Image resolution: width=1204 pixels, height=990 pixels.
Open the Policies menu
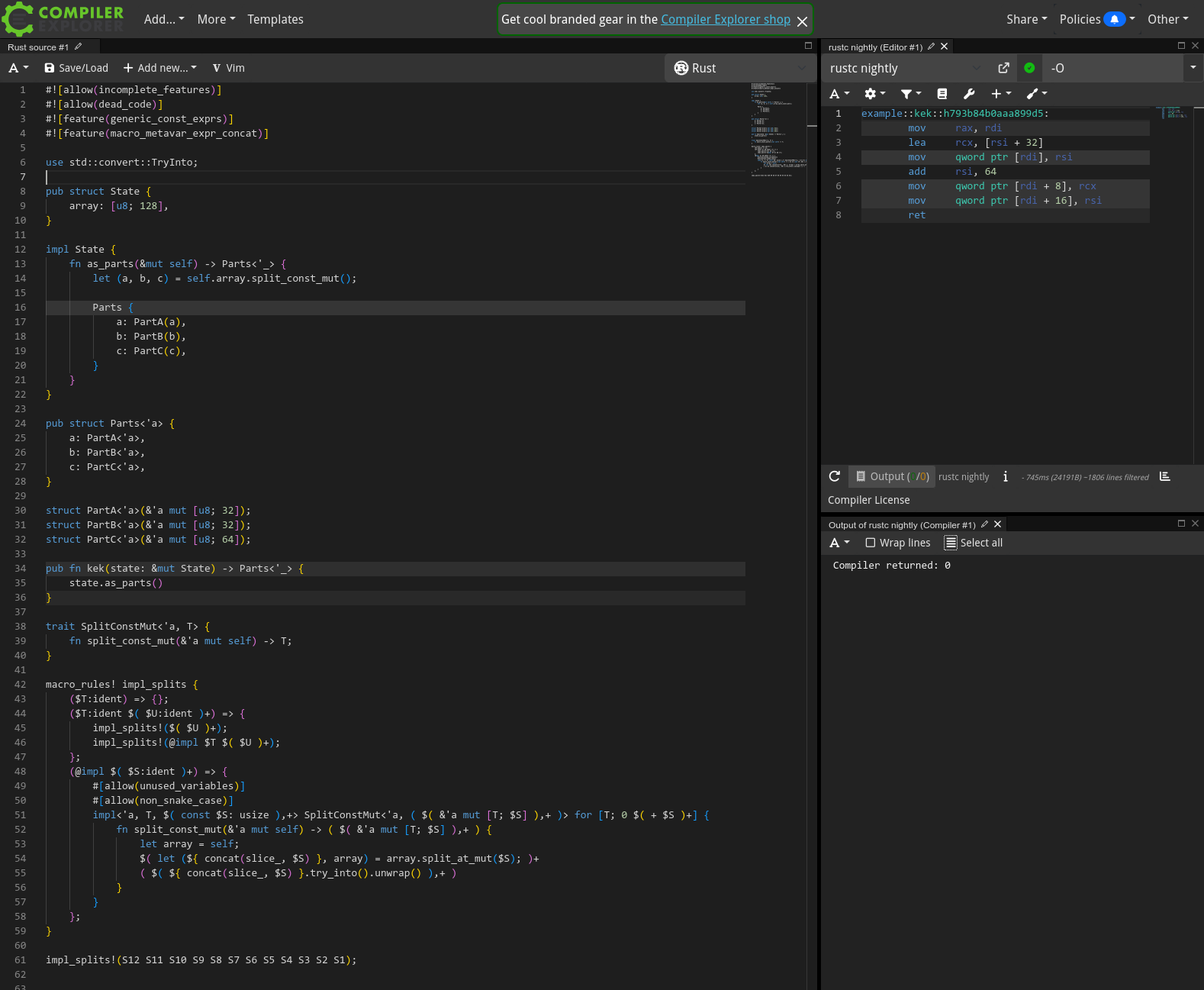coord(1080,19)
